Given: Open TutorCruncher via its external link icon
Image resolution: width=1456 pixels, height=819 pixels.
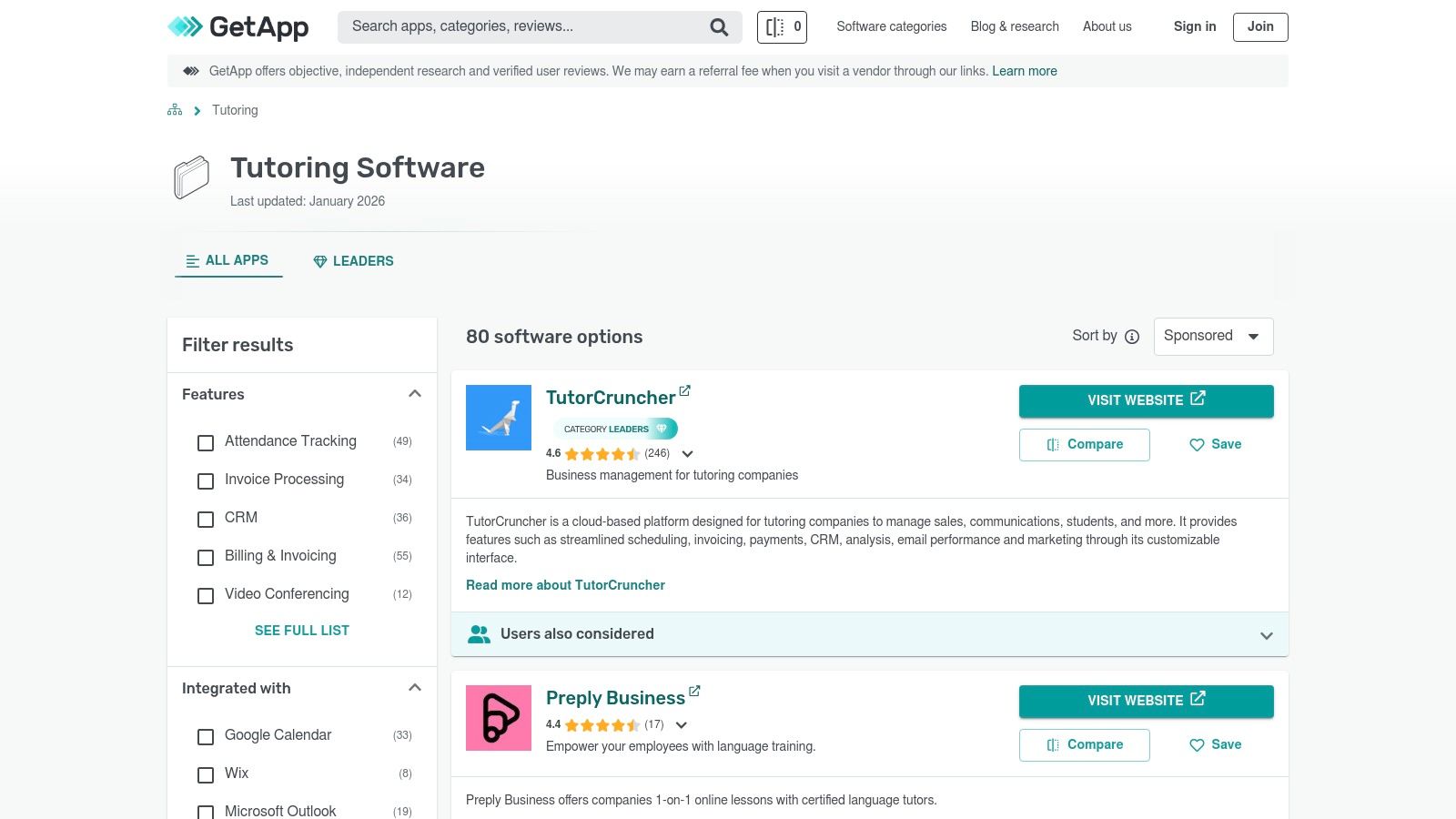Looking at the screenshot, I should pos(684,390).
